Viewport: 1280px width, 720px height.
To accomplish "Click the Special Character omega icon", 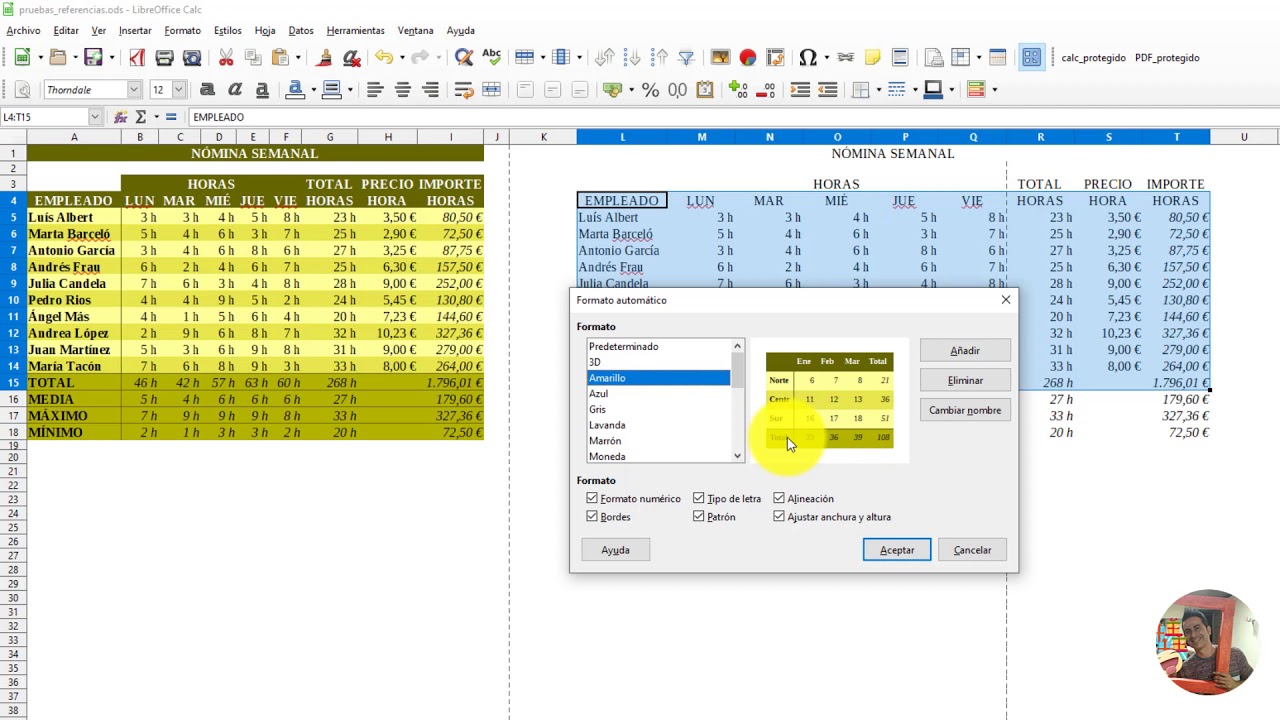I will click(x=808, y=58).
